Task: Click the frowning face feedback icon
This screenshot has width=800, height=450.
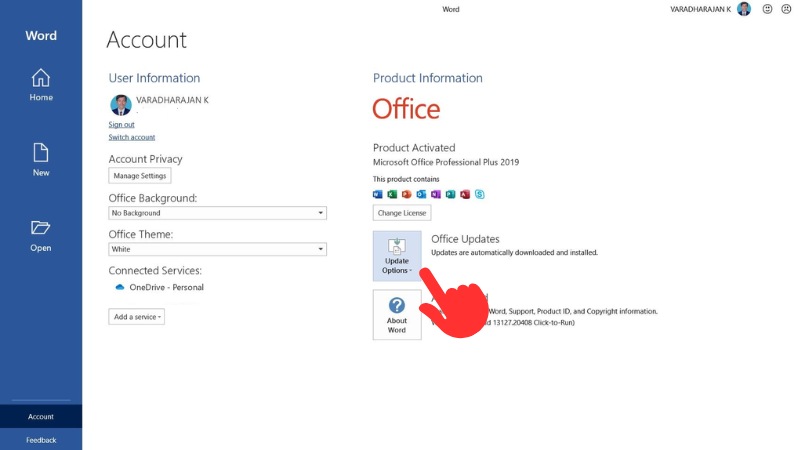Action: (x=785, y=9)
